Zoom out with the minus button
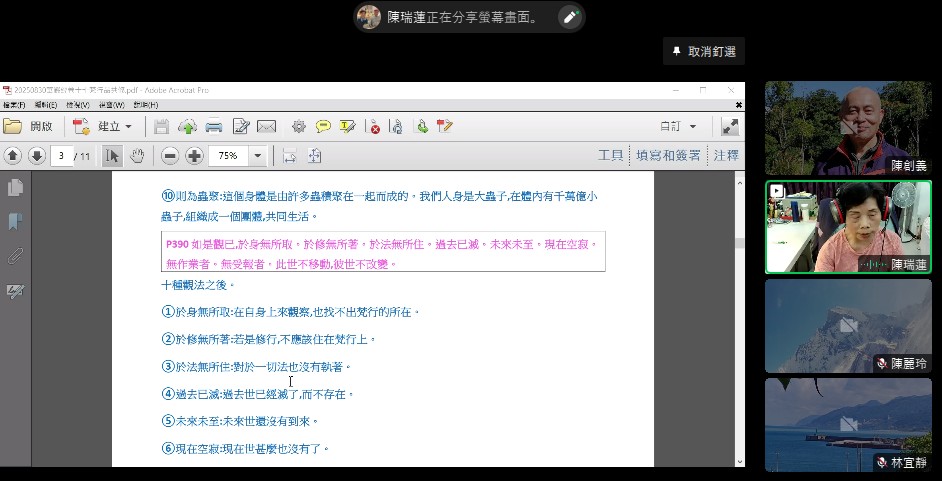Screen dimensions: 942x481 (x=170, y=156)
